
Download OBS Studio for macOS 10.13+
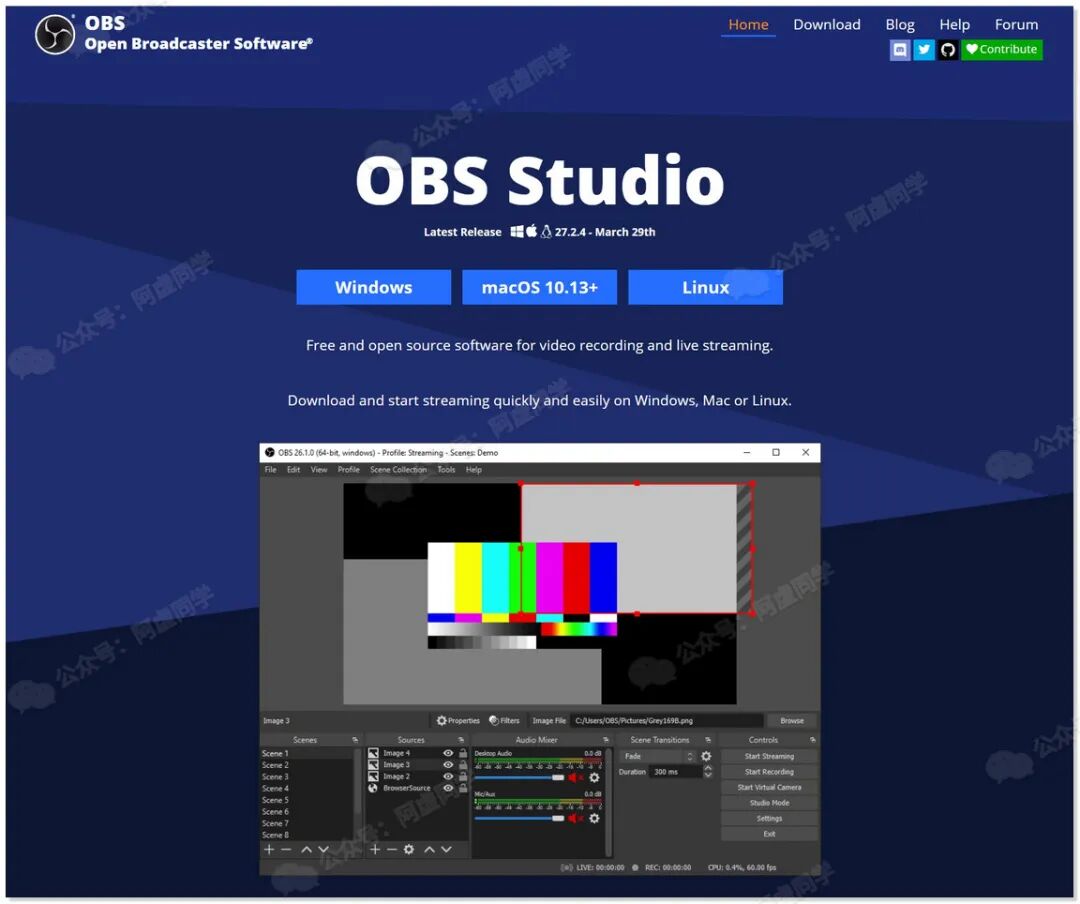click(539, 287)
